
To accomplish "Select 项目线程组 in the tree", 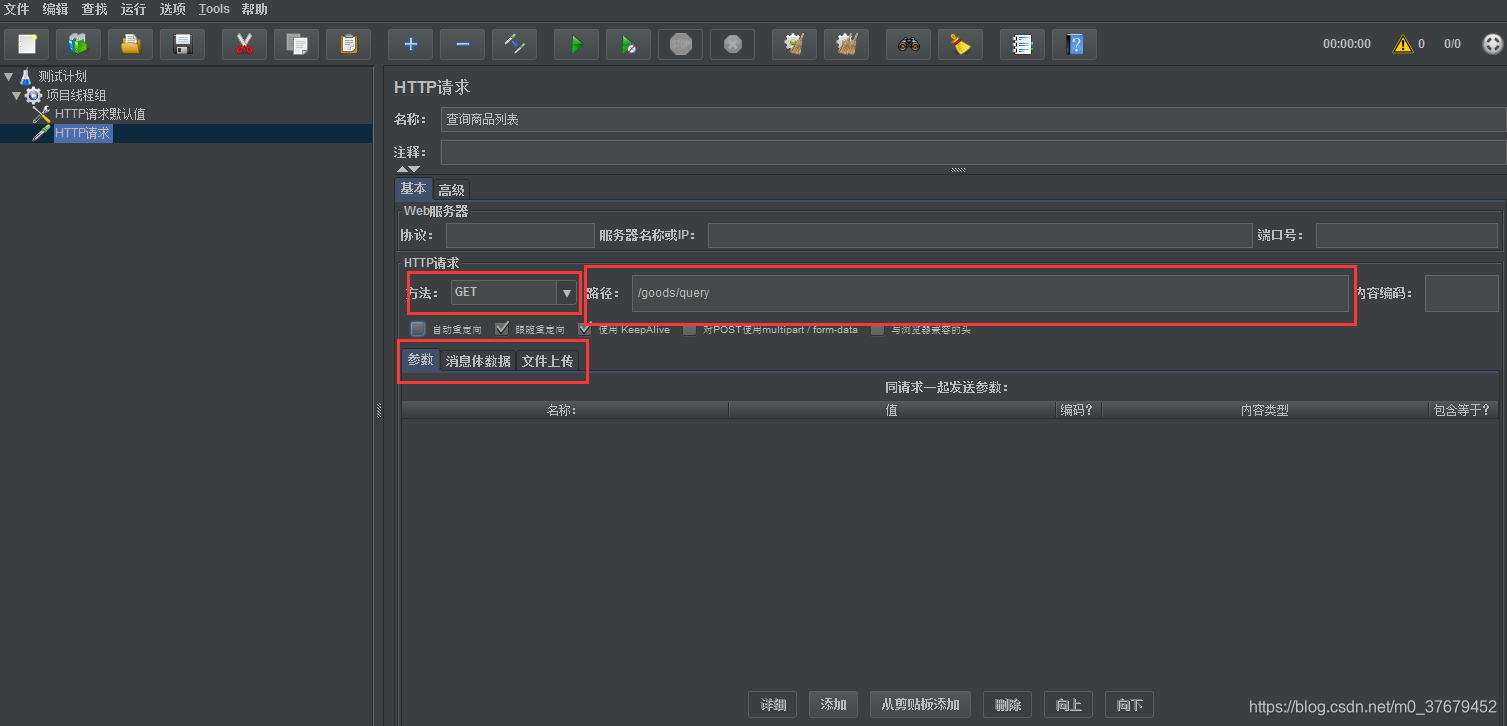I will [x=76, y=95].
